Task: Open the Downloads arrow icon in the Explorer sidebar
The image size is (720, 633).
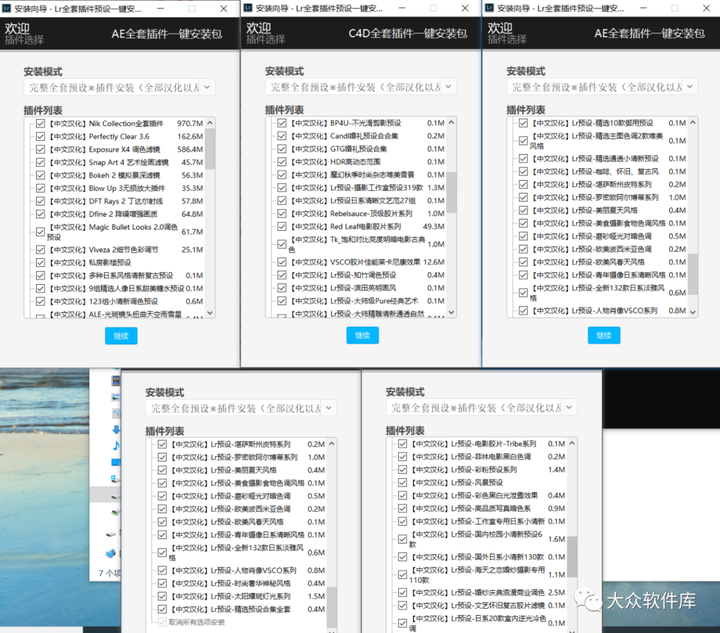Action: pos(116,430)
